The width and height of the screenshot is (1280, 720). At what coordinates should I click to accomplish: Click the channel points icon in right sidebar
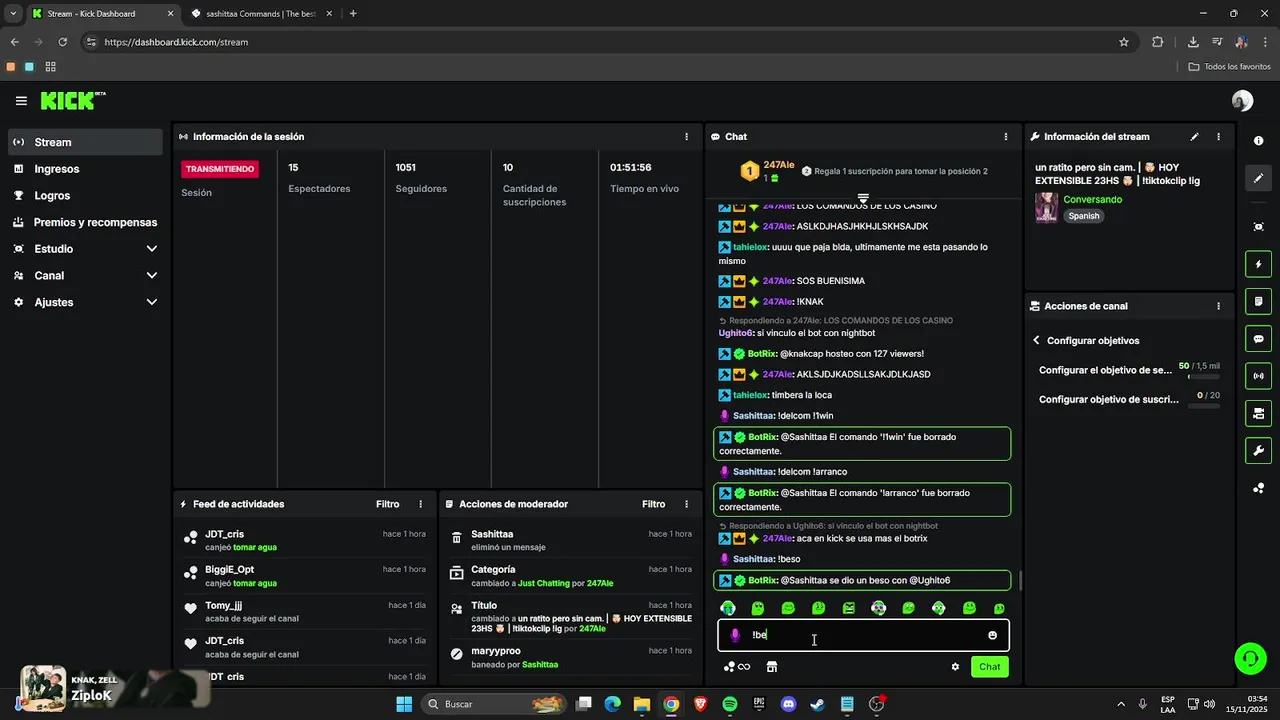1258,488
